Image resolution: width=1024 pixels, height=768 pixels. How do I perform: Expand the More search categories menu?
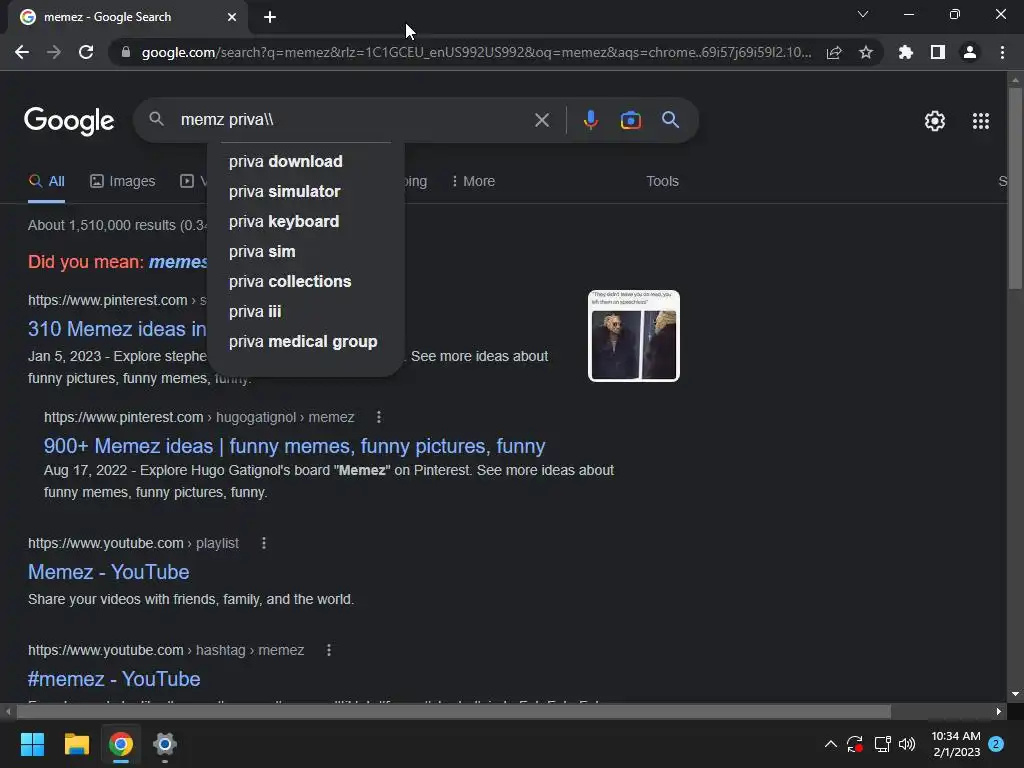point(473,182)
